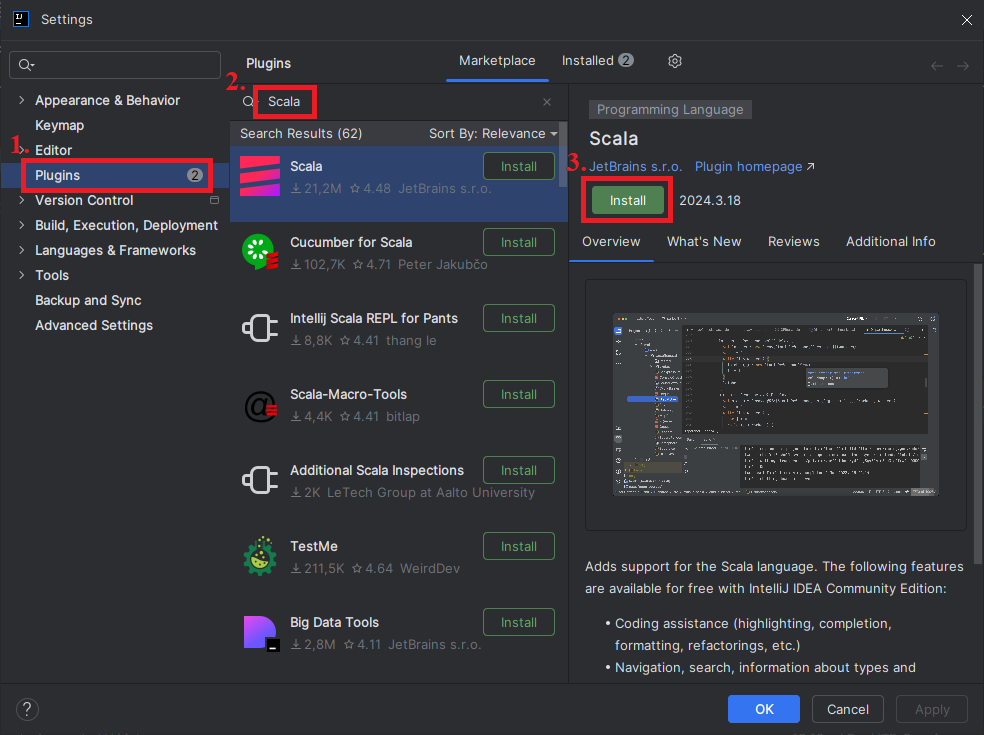Install the Scala-Macro-Tools plugin
Viewport: 984px width, 735px height.
tap(518, 394)
